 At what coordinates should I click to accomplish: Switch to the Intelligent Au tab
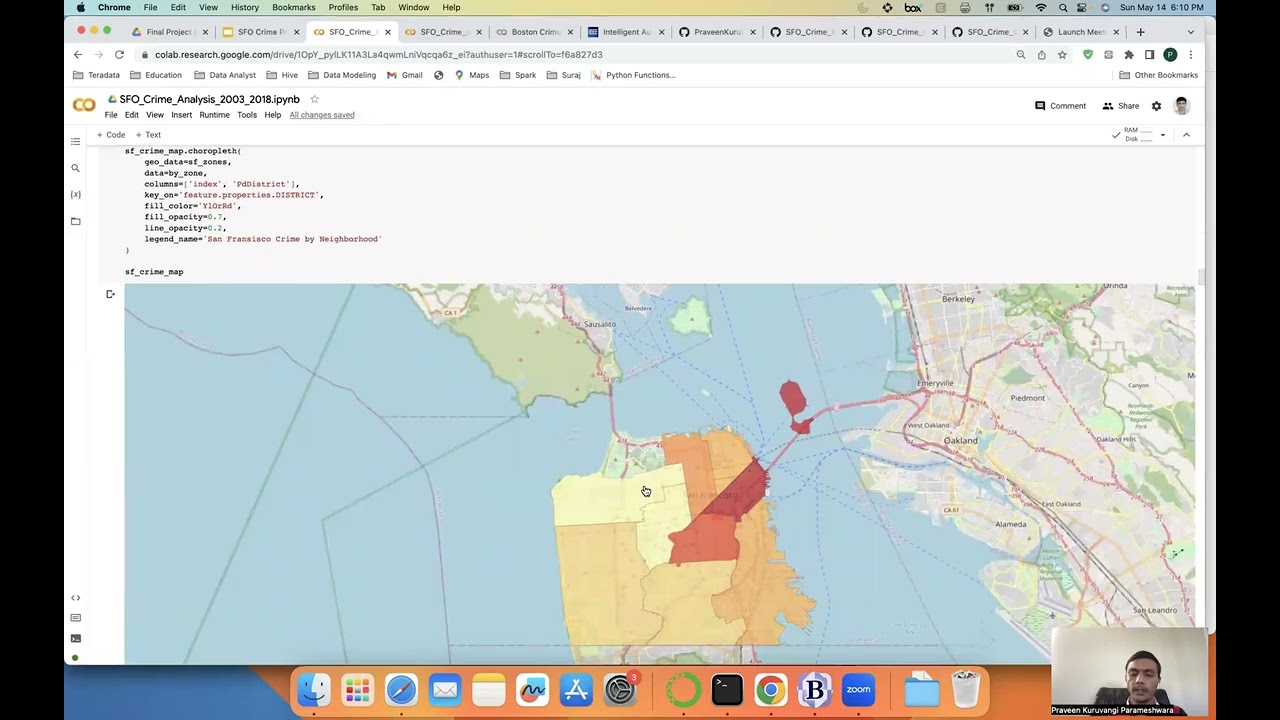pyautogui.click(x=624, y=32)
